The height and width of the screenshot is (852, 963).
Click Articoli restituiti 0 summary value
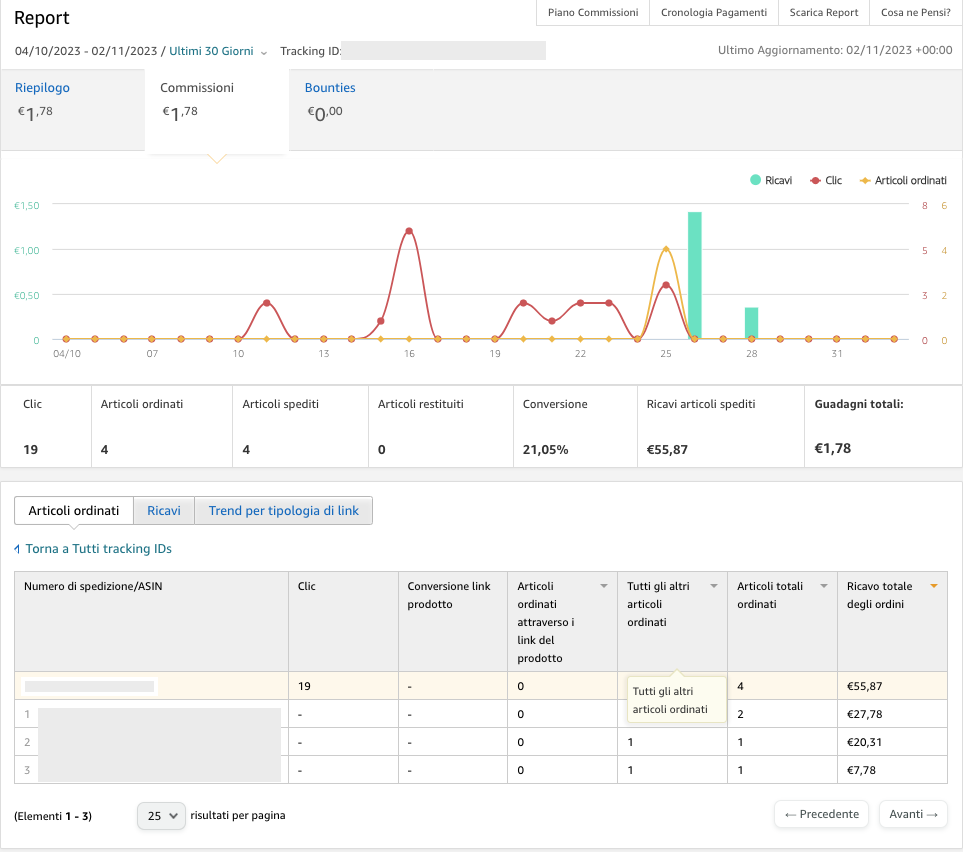(x=381, y=450)
